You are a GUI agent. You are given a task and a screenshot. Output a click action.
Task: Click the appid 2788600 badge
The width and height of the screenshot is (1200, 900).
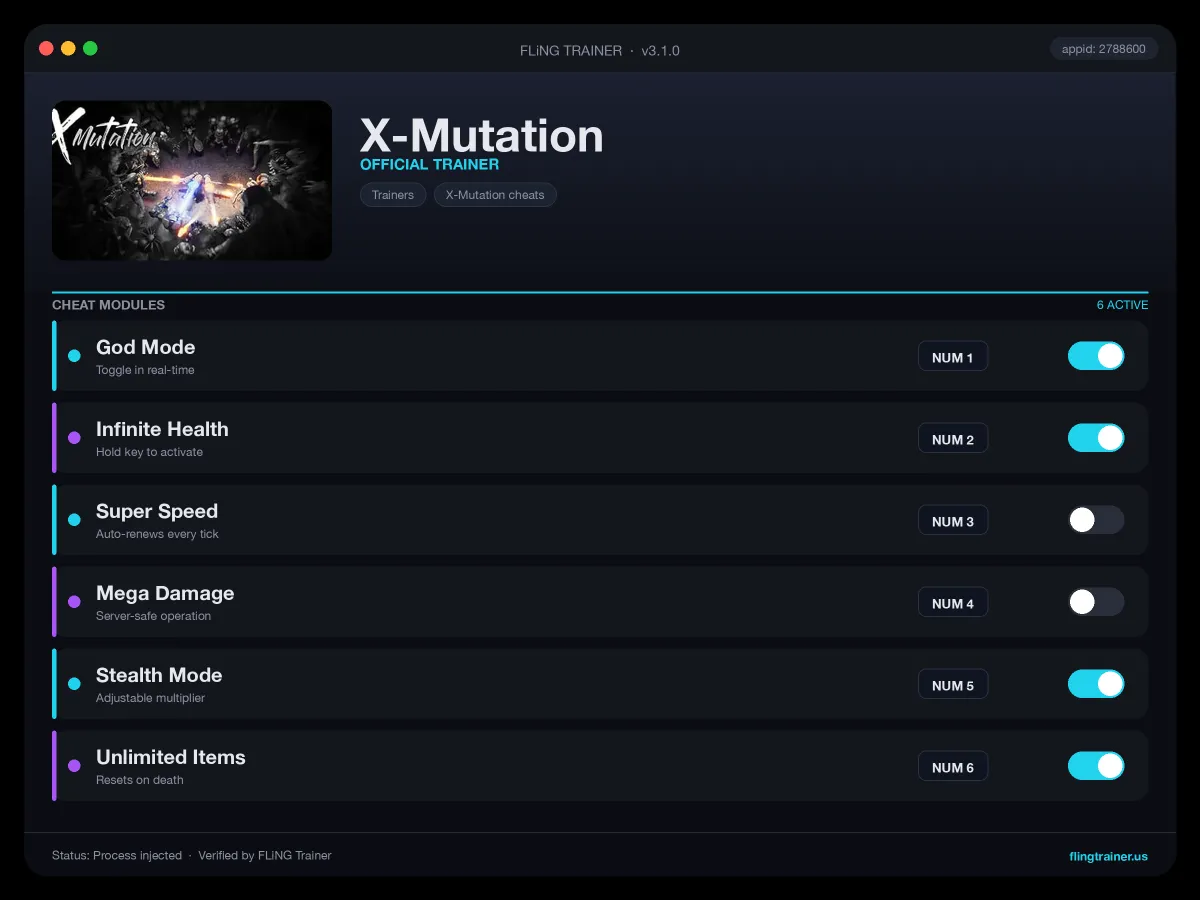point(1104,49)
